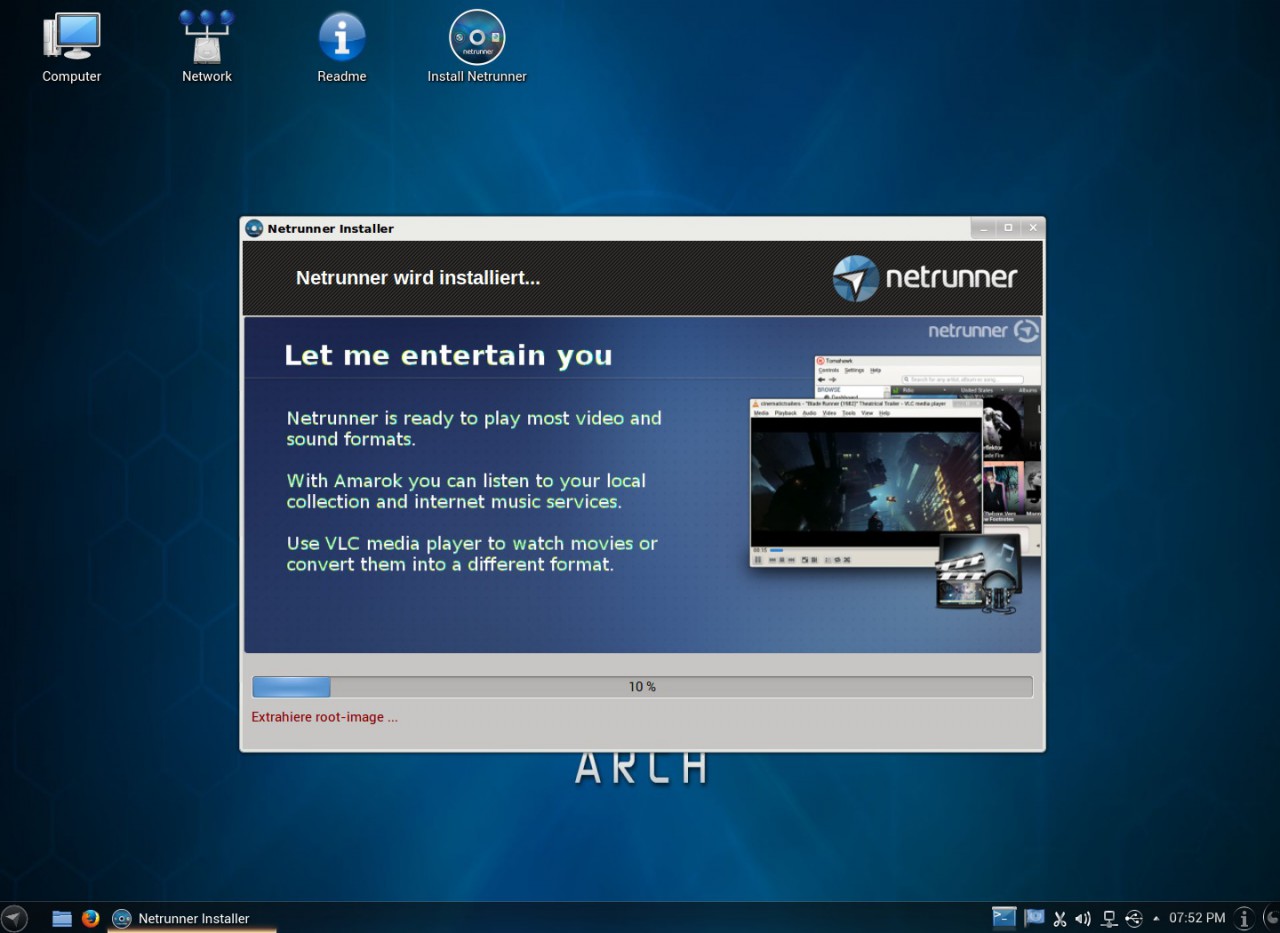Click the 07:52 PM clock

(1197, 918)
